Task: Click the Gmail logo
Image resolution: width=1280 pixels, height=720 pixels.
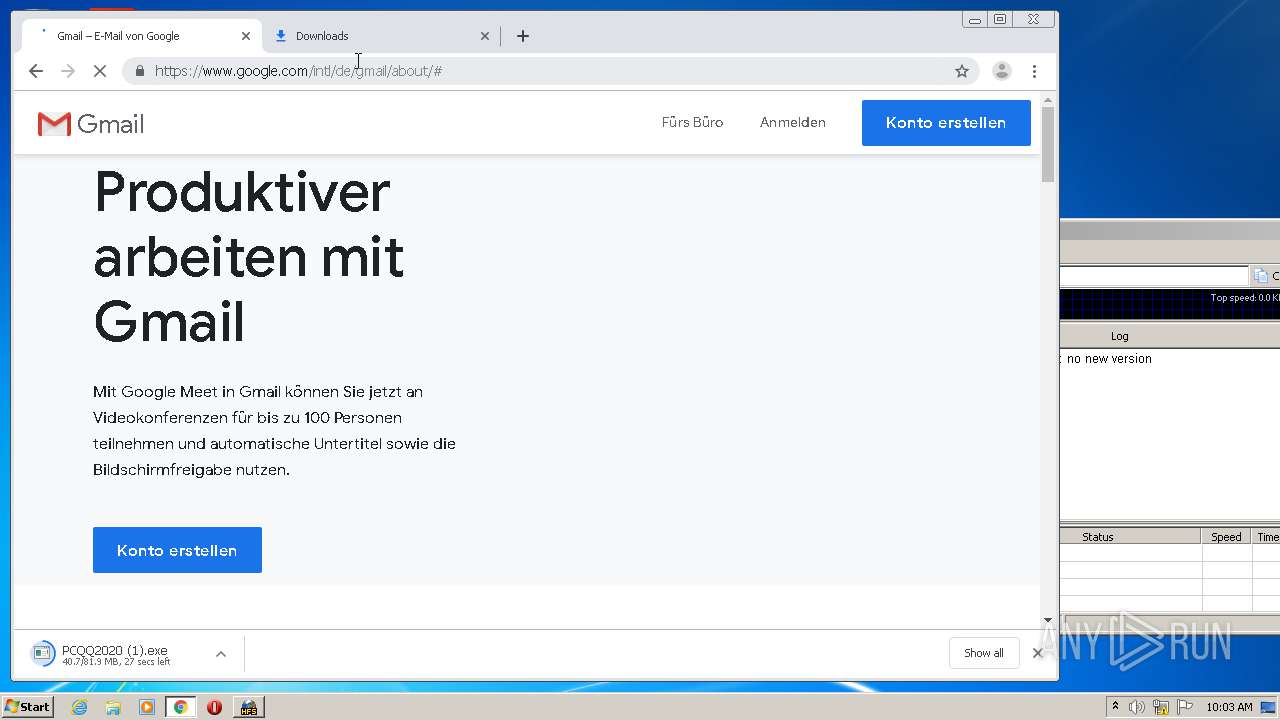Action: pyautogui.click(x=91, y=124)
